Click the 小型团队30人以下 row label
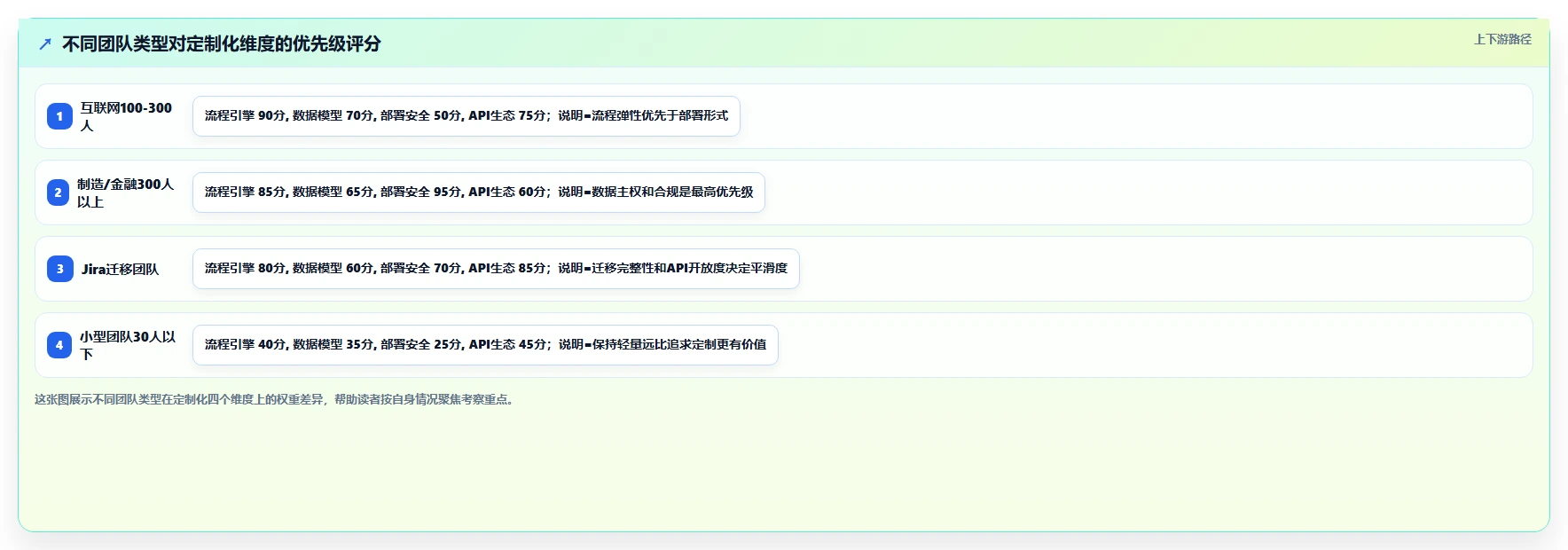Image resolution: width=1568 pixels, height=550 pixels. [127, 345]
